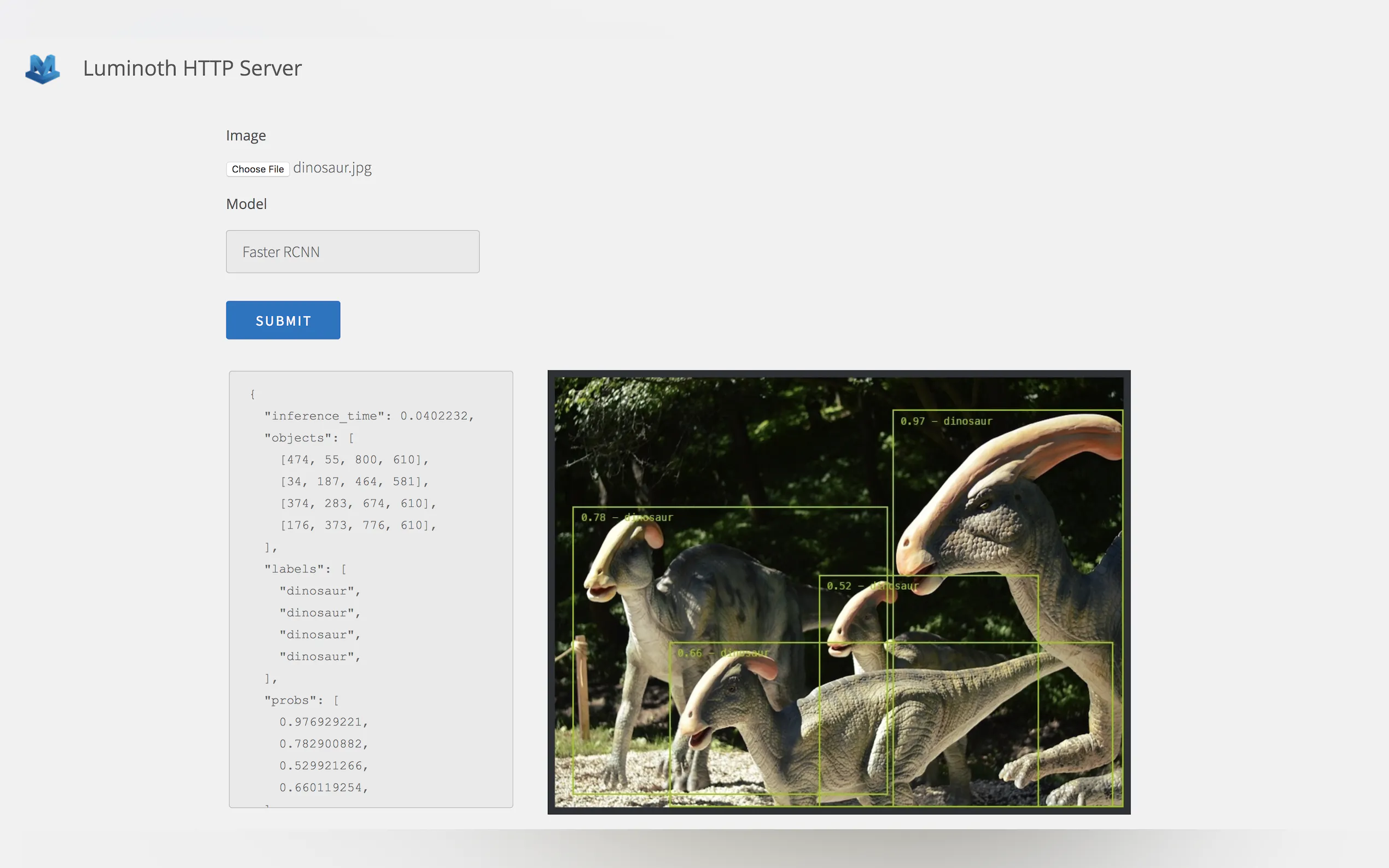This screenshot has width=1389, height=868.
Task: Click the Model field label
Action: click(246, 204)
